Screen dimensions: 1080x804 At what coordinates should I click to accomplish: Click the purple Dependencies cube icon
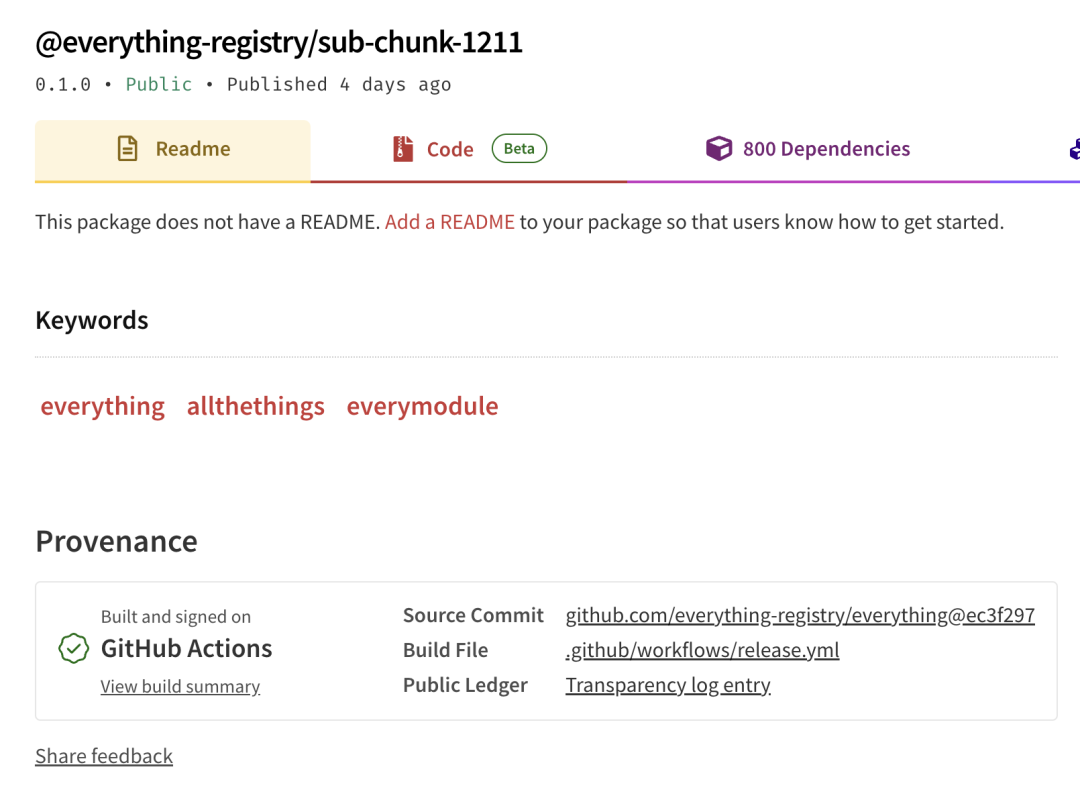click(718, 149)
